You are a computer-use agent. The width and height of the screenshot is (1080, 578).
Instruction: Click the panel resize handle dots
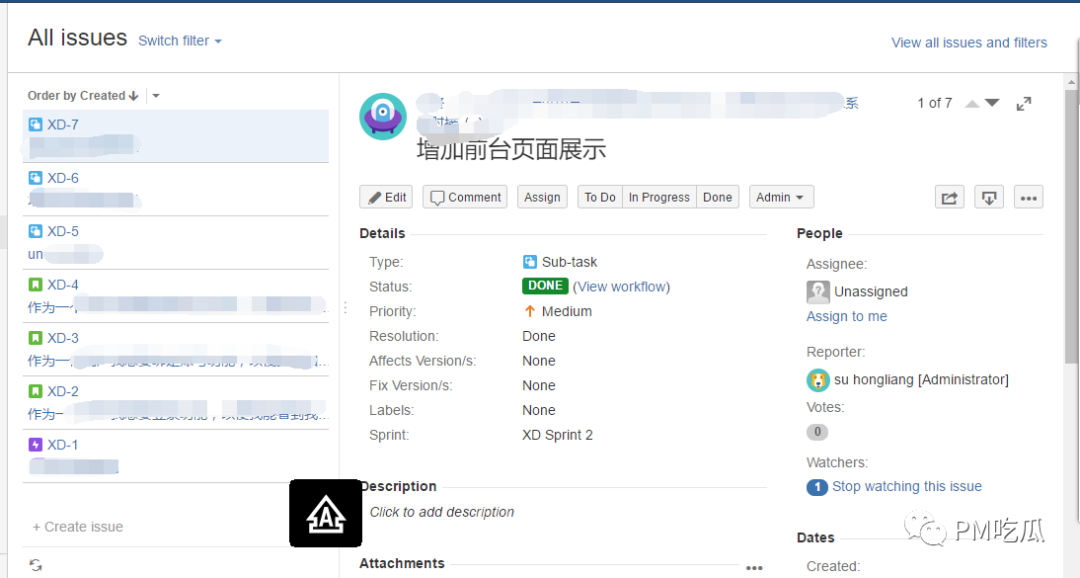tap(345, 308)
